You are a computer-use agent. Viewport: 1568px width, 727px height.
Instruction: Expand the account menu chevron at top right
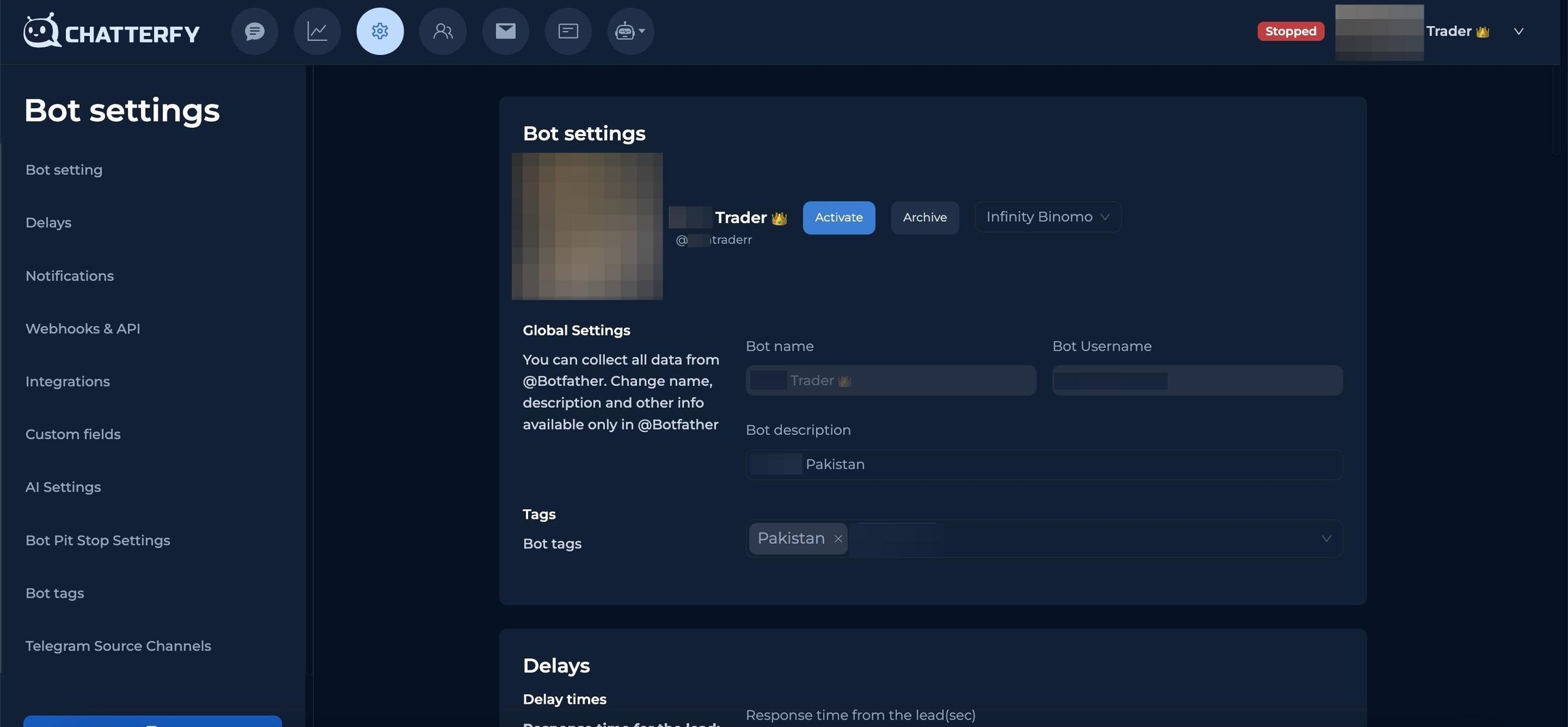pos(1518,31)
